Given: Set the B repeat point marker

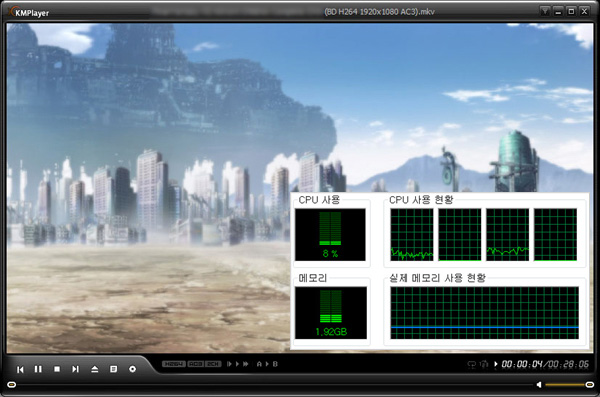Looking at the screenshot, I should pyautogui.click(x=275, y=364).
